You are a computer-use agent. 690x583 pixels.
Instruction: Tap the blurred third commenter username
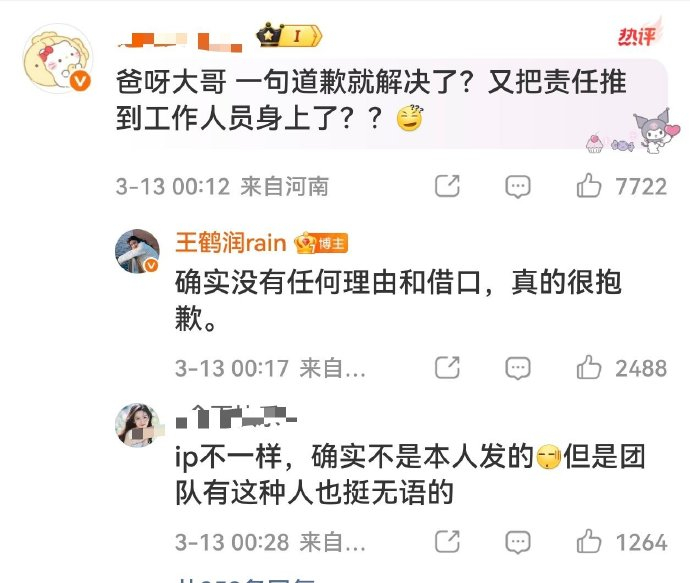(x=236, y=417)
